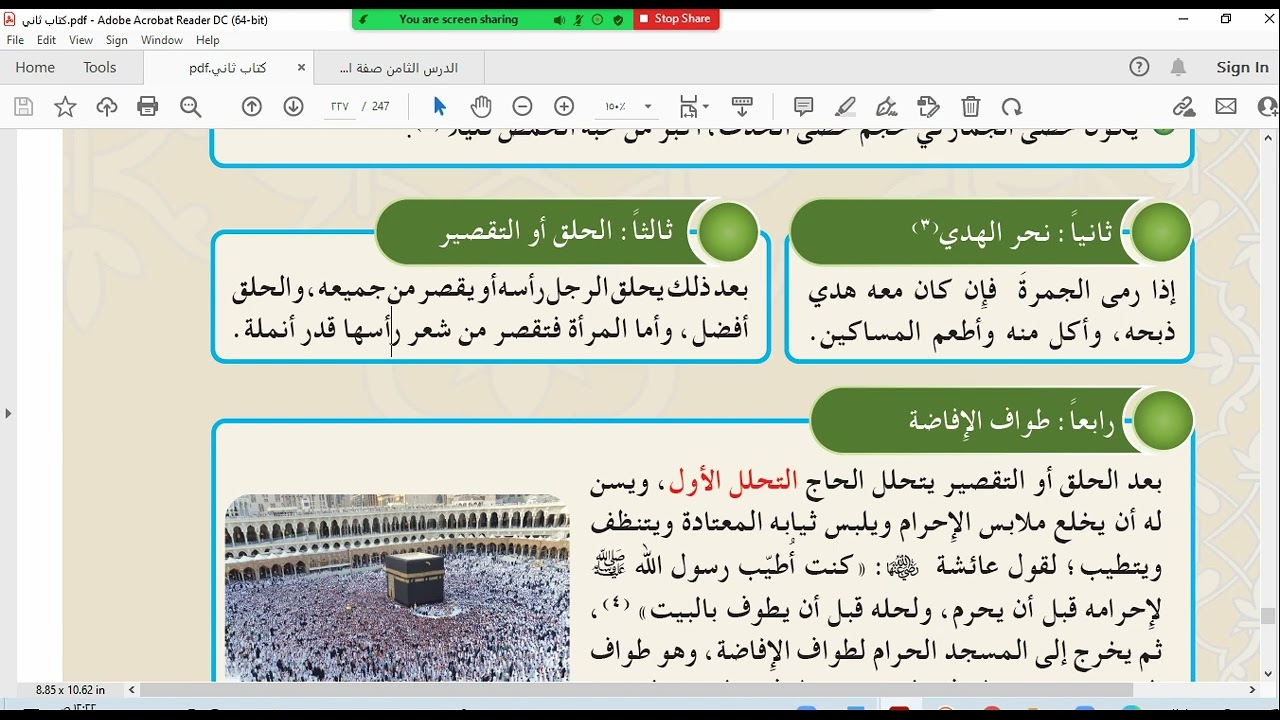
Task: Select the كتاب ثاني.pdf document tab
Action: tap(228, 68)
